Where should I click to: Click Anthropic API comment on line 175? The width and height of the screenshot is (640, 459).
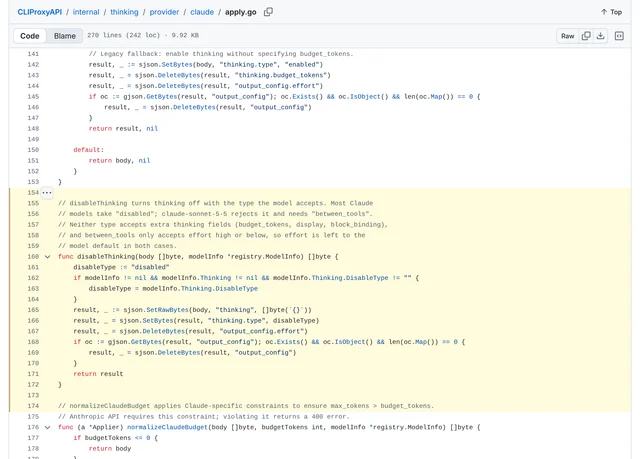coord(204,417)
